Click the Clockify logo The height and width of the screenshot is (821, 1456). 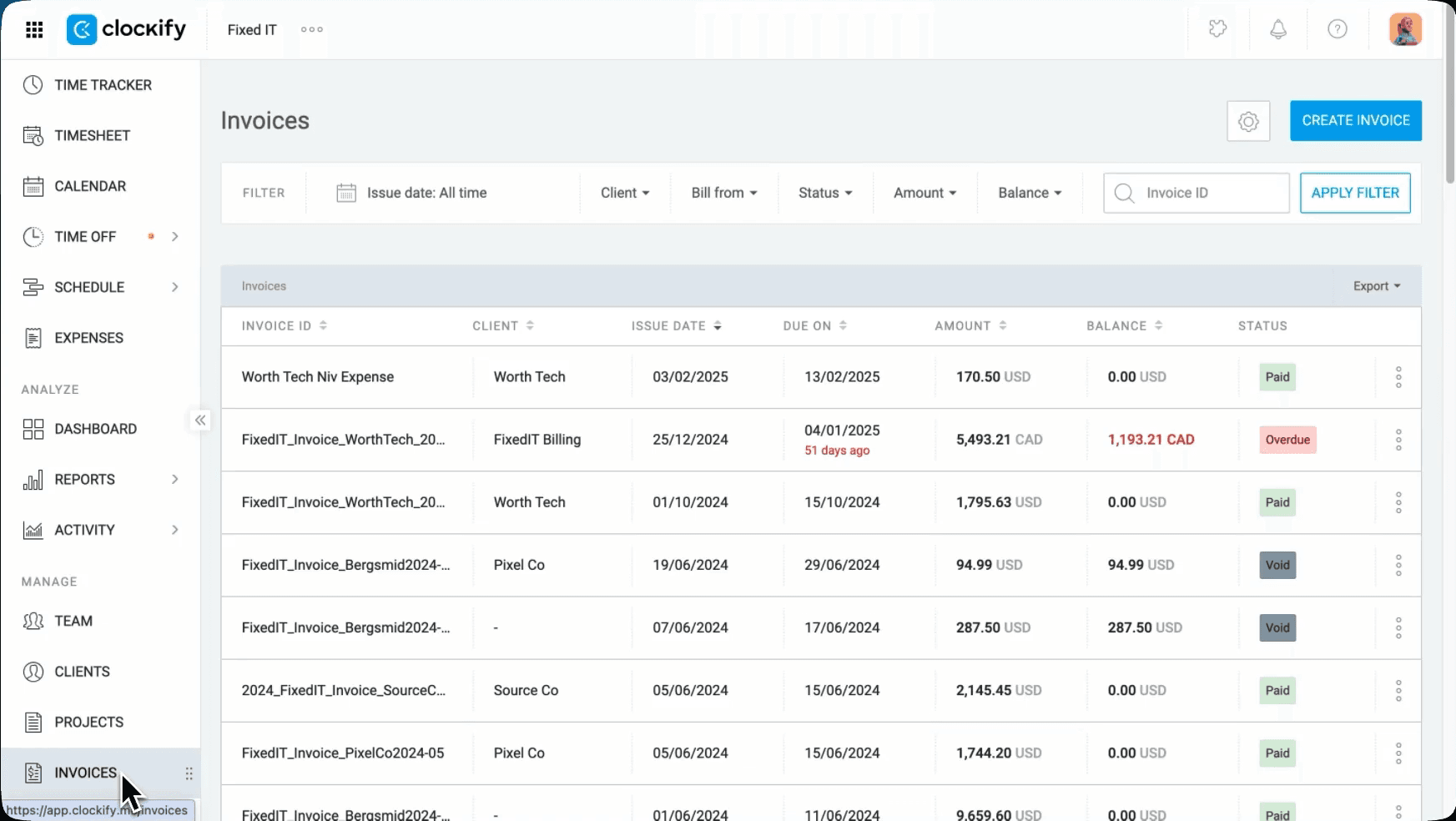point(126,30)
